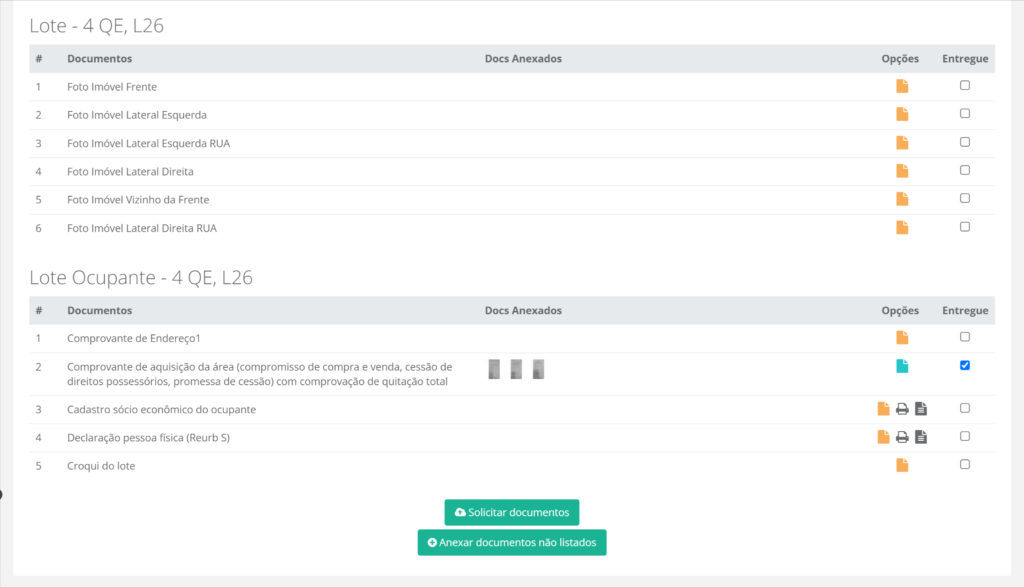The image size is (1024, 587).
Task: Click the printer icon for Declaração pessoa física
Action: [902, 437]
